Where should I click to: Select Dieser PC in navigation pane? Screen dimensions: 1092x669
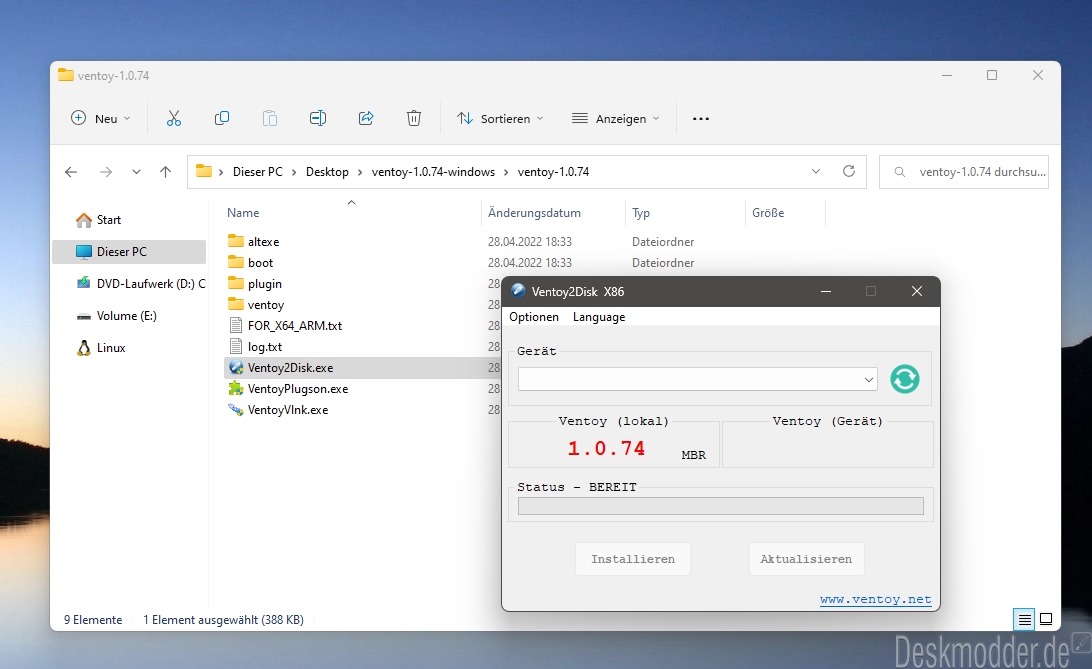coord(129,251)
